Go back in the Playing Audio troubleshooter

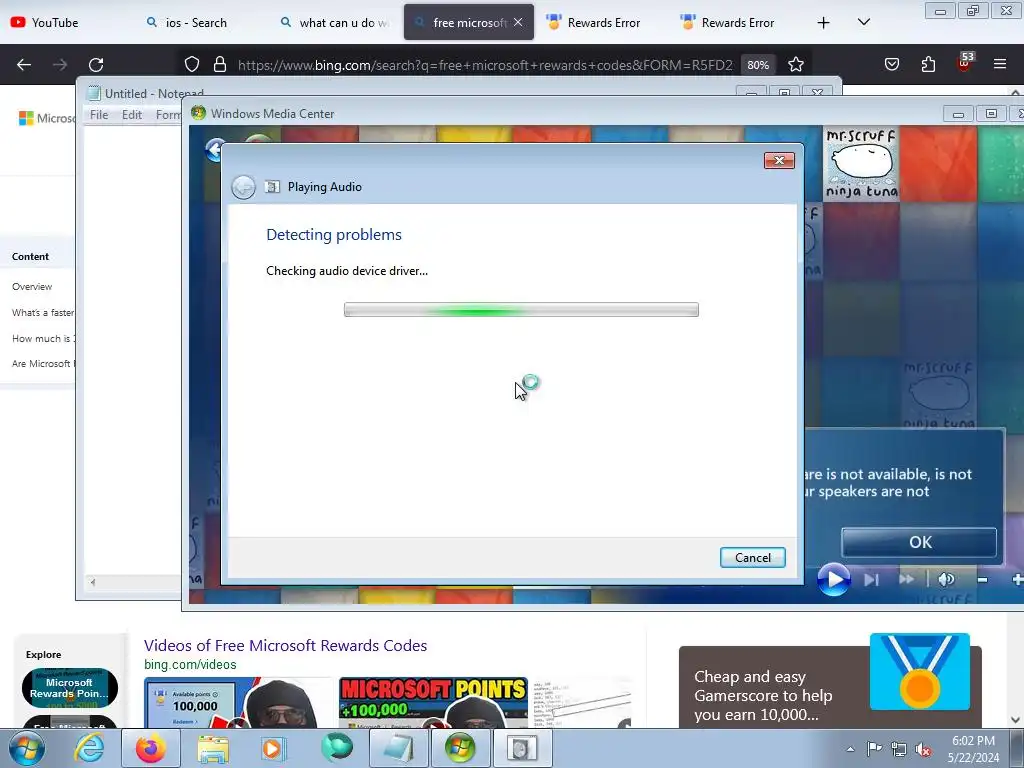coord(244,187)
